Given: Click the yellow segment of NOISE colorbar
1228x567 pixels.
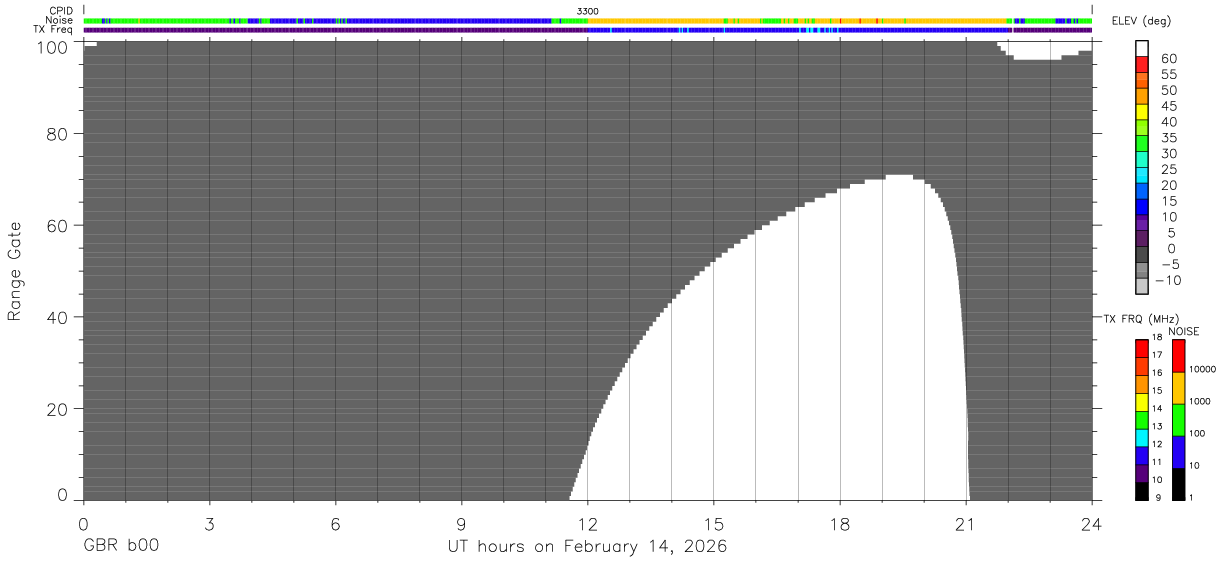Looking at the screenshot, I should coord(1178,388).
